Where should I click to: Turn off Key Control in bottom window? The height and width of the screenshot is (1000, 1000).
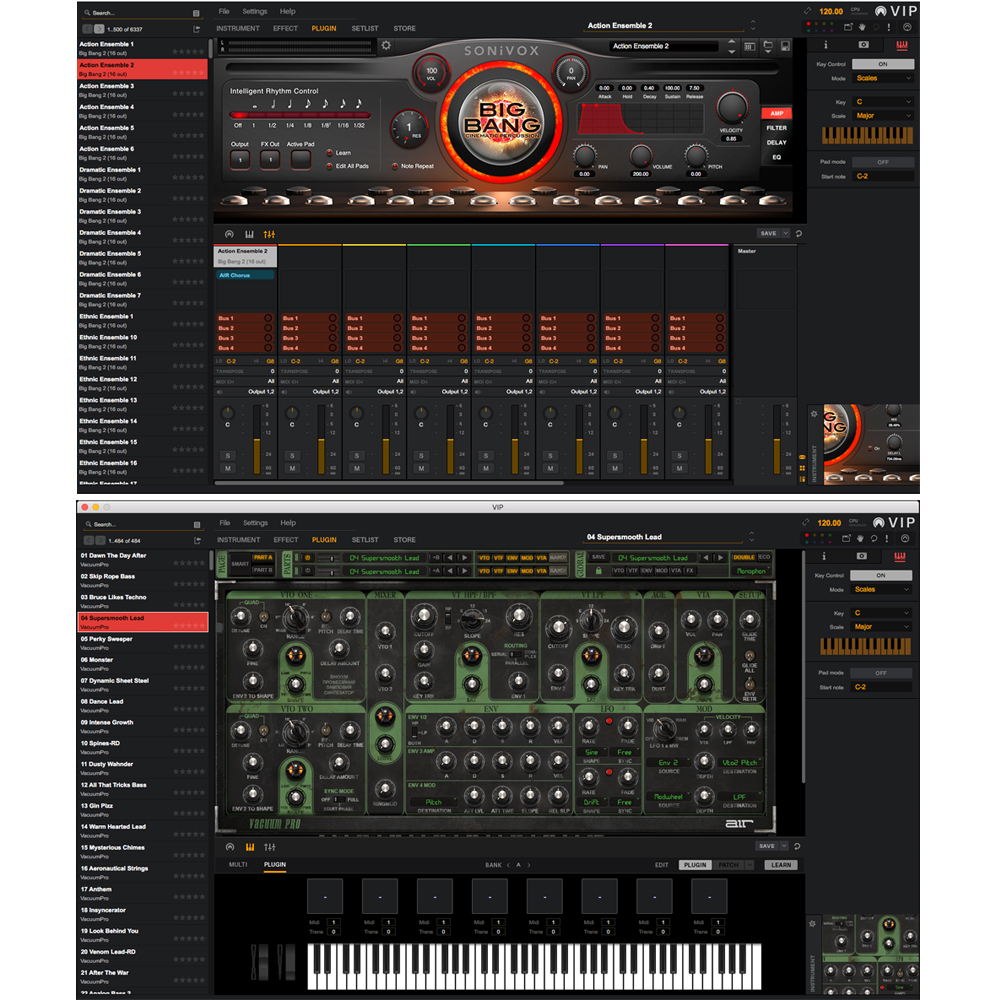pyautogui.click(x=881, y=575)
